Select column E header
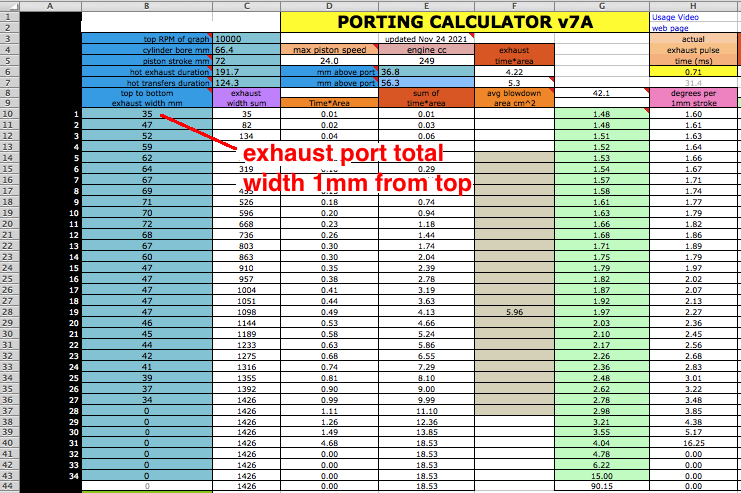The height and width of the screenshot is (493, 741). [x=426, y=6]
